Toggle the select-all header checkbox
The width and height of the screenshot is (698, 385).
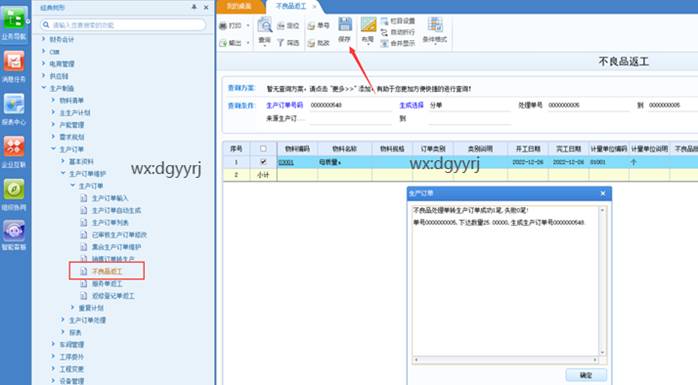(263, 149)
